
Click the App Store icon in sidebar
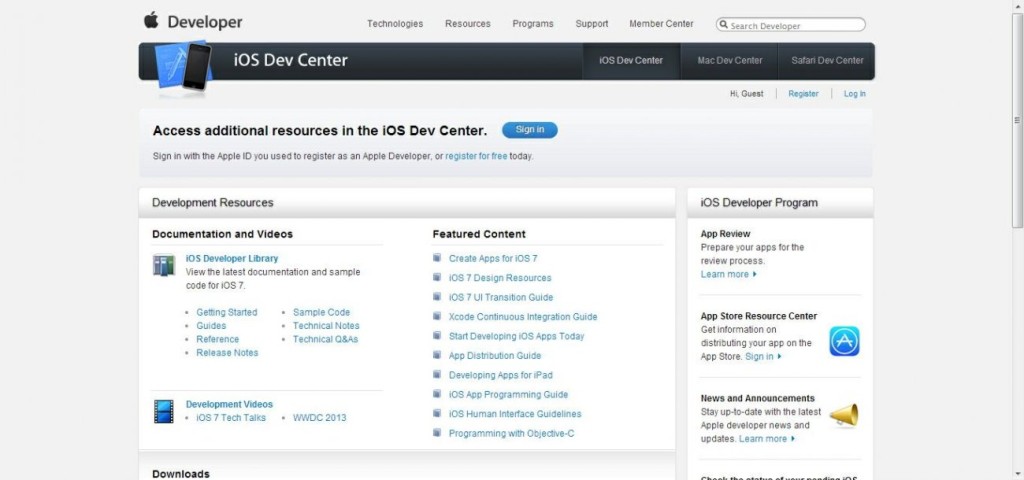pos(844,341)
